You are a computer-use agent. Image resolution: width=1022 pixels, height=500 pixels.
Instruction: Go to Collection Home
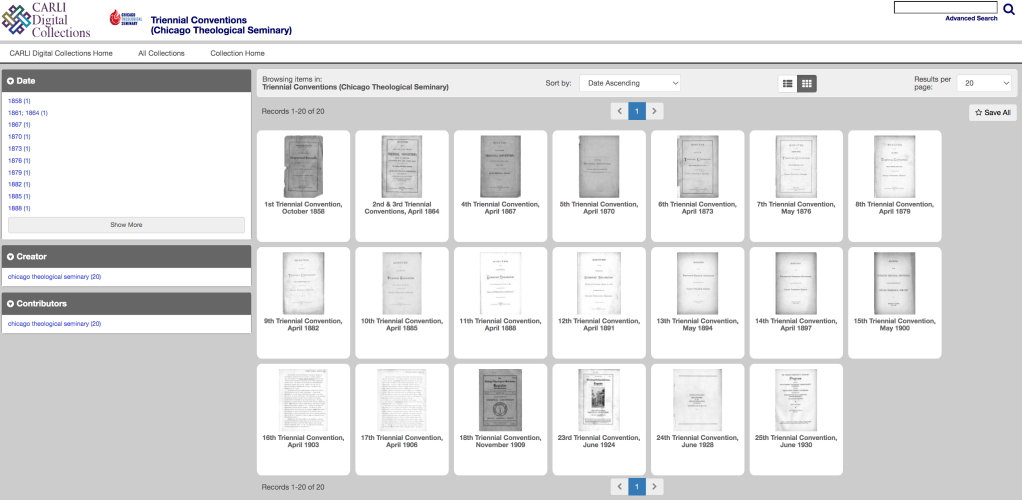[x=237, y=53]
